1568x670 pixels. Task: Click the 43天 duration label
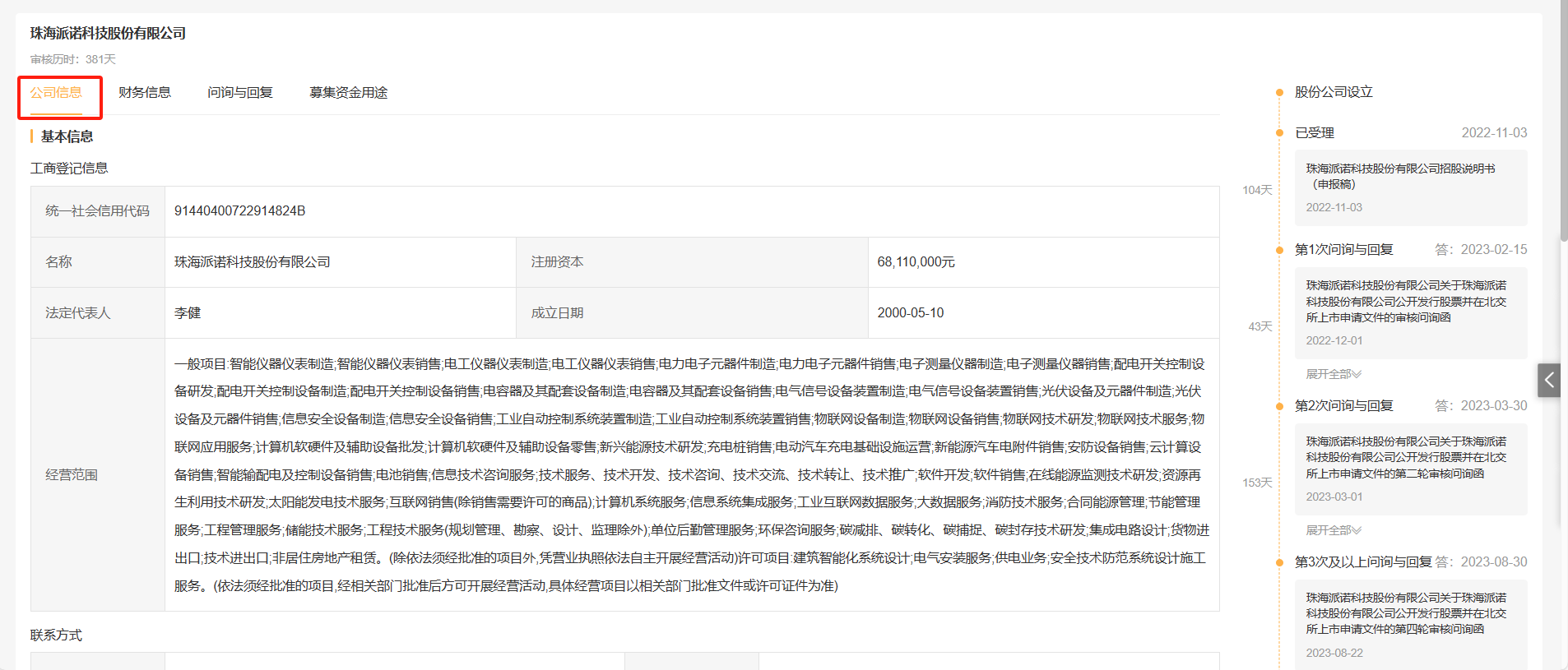click(1260, 327)
